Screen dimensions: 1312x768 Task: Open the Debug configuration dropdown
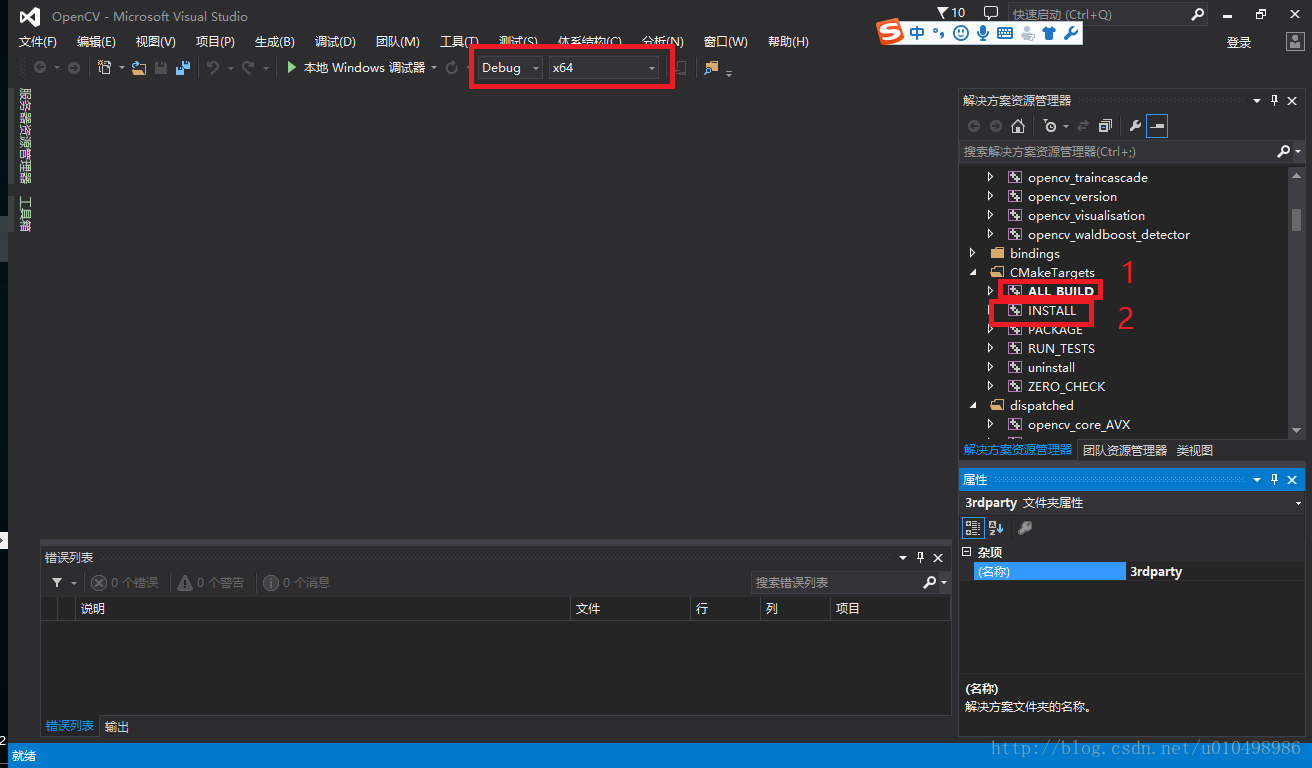509,67
